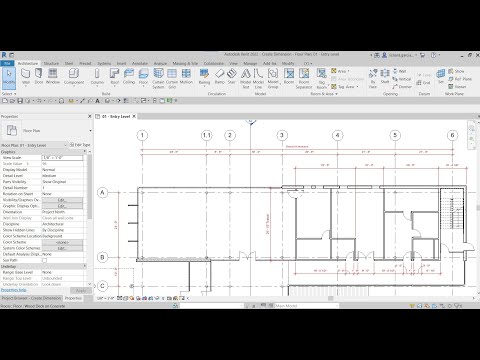Select the Curtain System tool
The width and height of the screenshot is (480, 360).
[x=158, y=79]
